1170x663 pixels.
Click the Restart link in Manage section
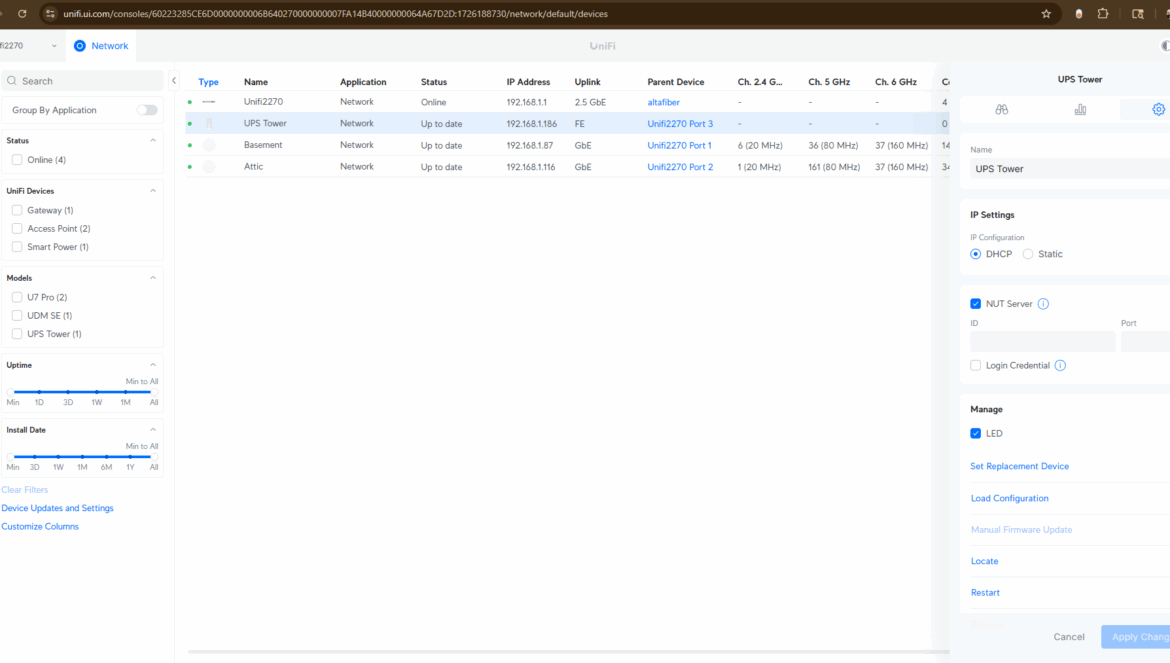coord(985,593)
